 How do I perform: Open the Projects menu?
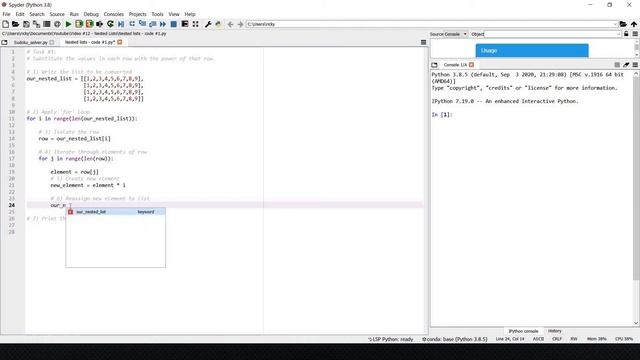138,14
